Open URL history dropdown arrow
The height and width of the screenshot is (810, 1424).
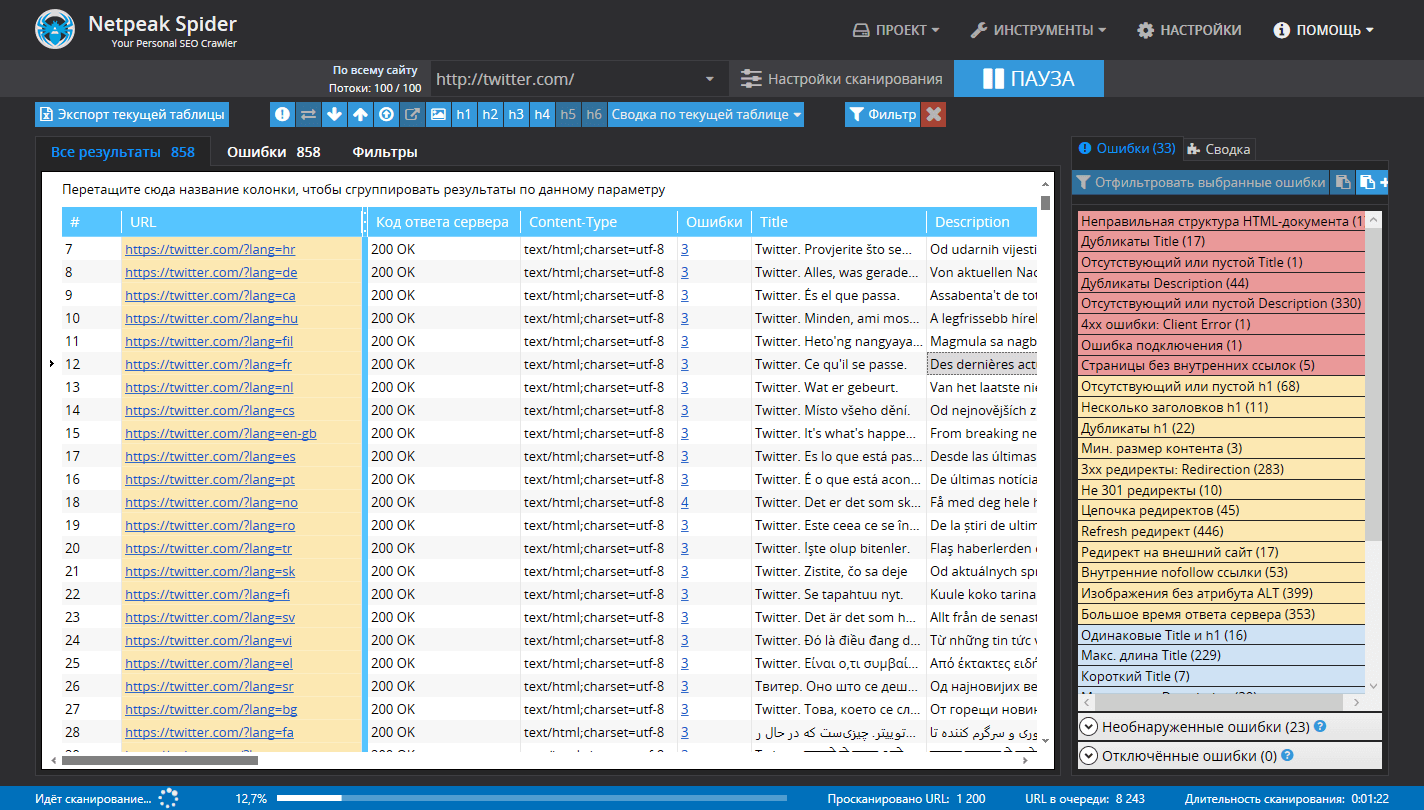tap(710, 79)
